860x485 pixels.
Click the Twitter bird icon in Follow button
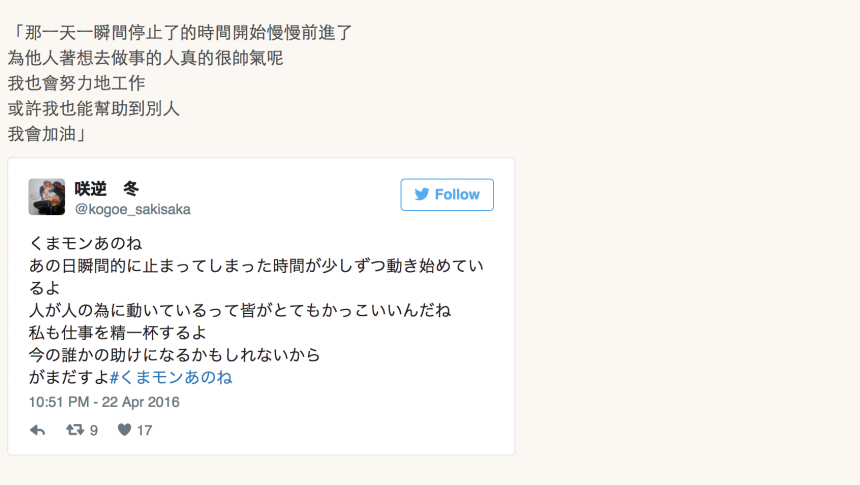pyautogui.click(x=422, y=195)
